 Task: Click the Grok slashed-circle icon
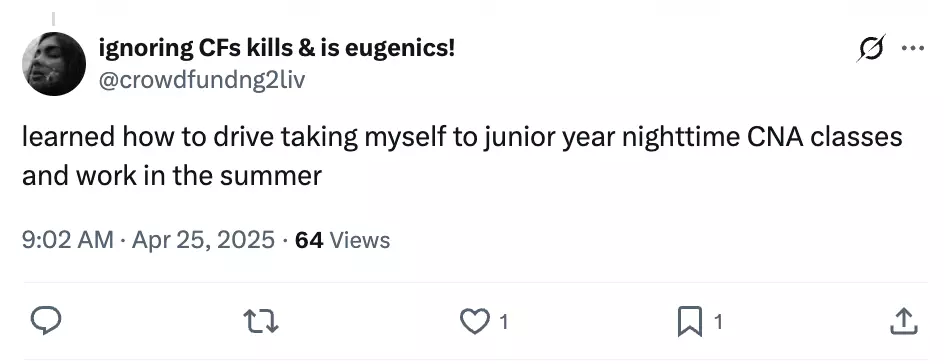click(x=871, y=48)
